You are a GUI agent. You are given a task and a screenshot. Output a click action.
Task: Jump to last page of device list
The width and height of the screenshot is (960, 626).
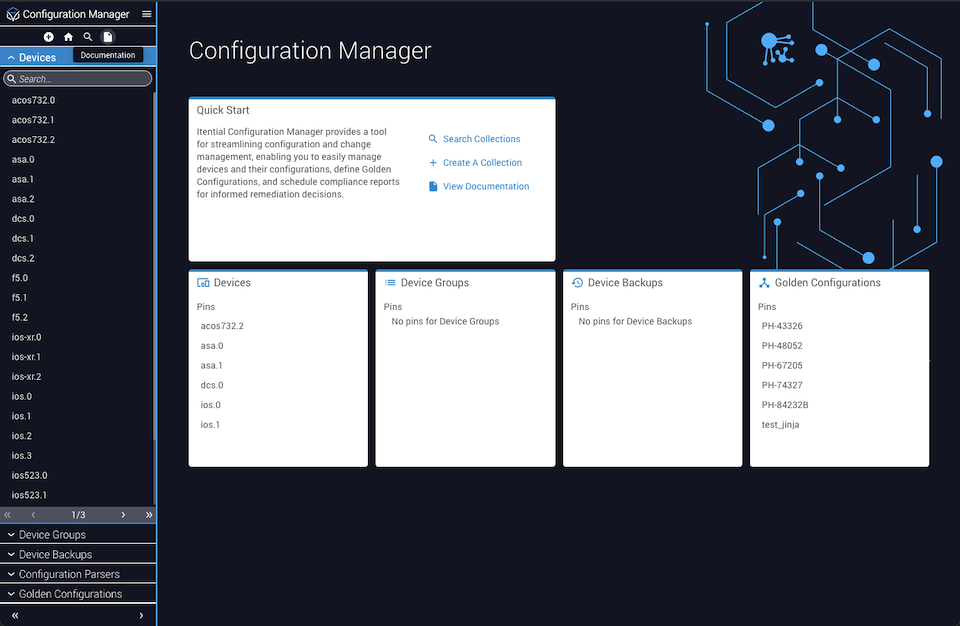pyautogui.click(x=149, y=515)
